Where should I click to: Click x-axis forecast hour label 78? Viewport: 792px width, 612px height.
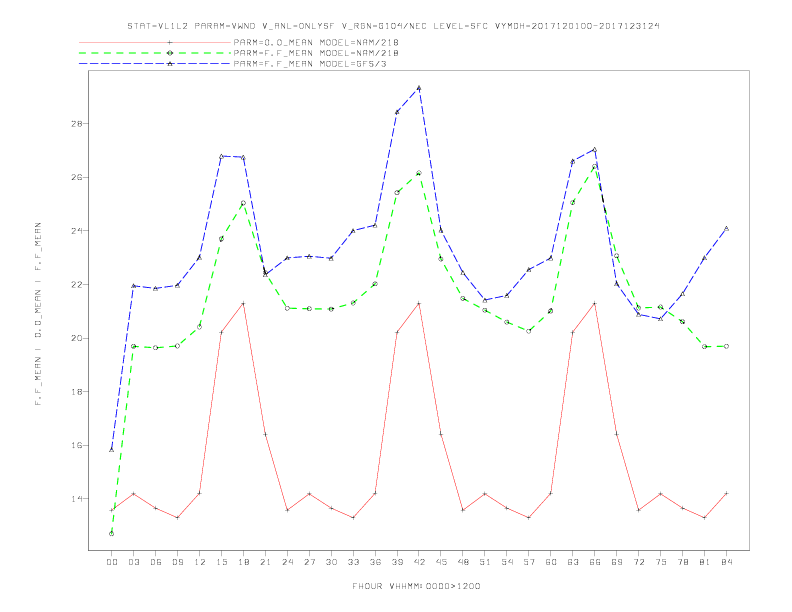(683, 562)
